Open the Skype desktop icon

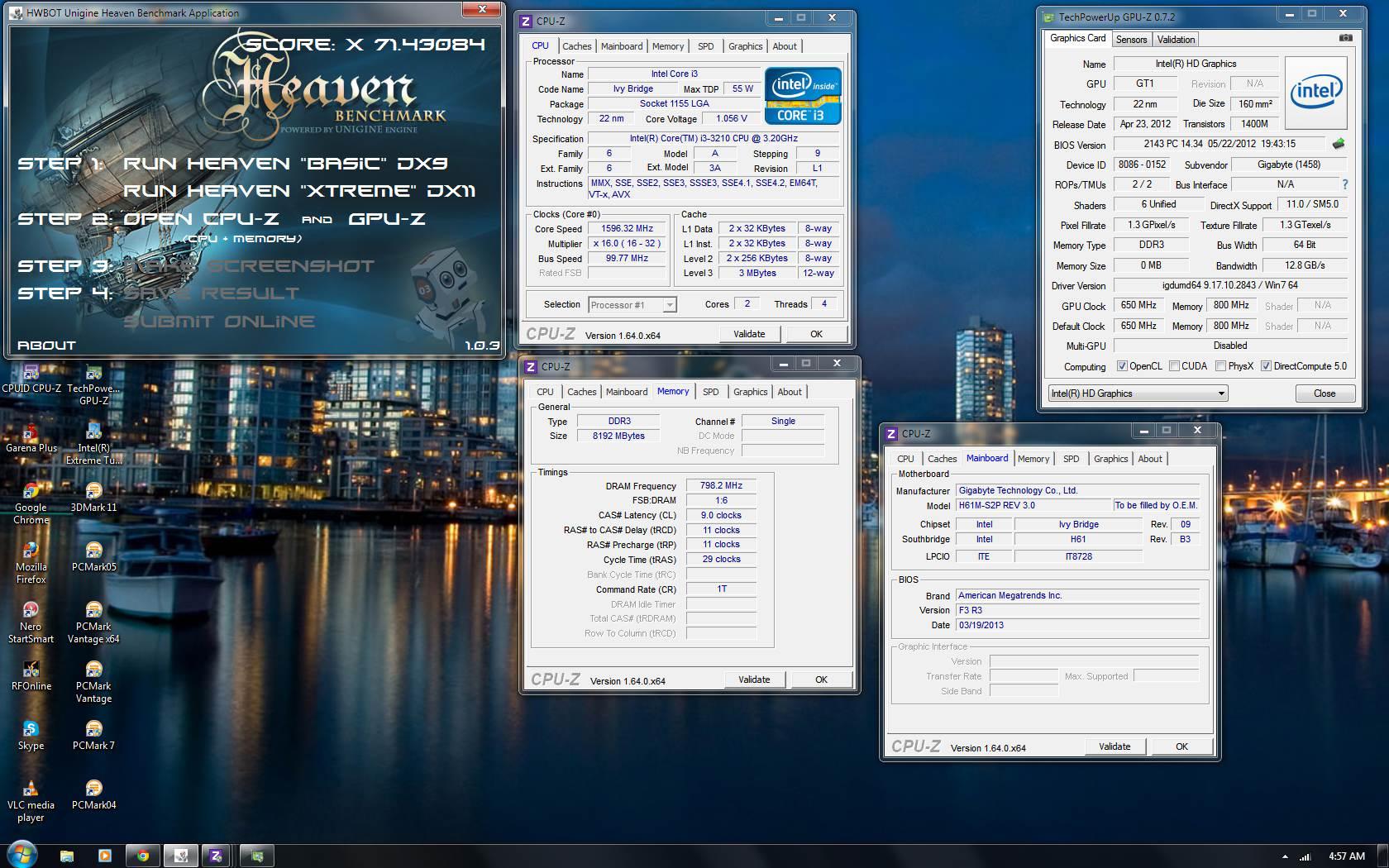pyautogui.click(x=31, y=737)
